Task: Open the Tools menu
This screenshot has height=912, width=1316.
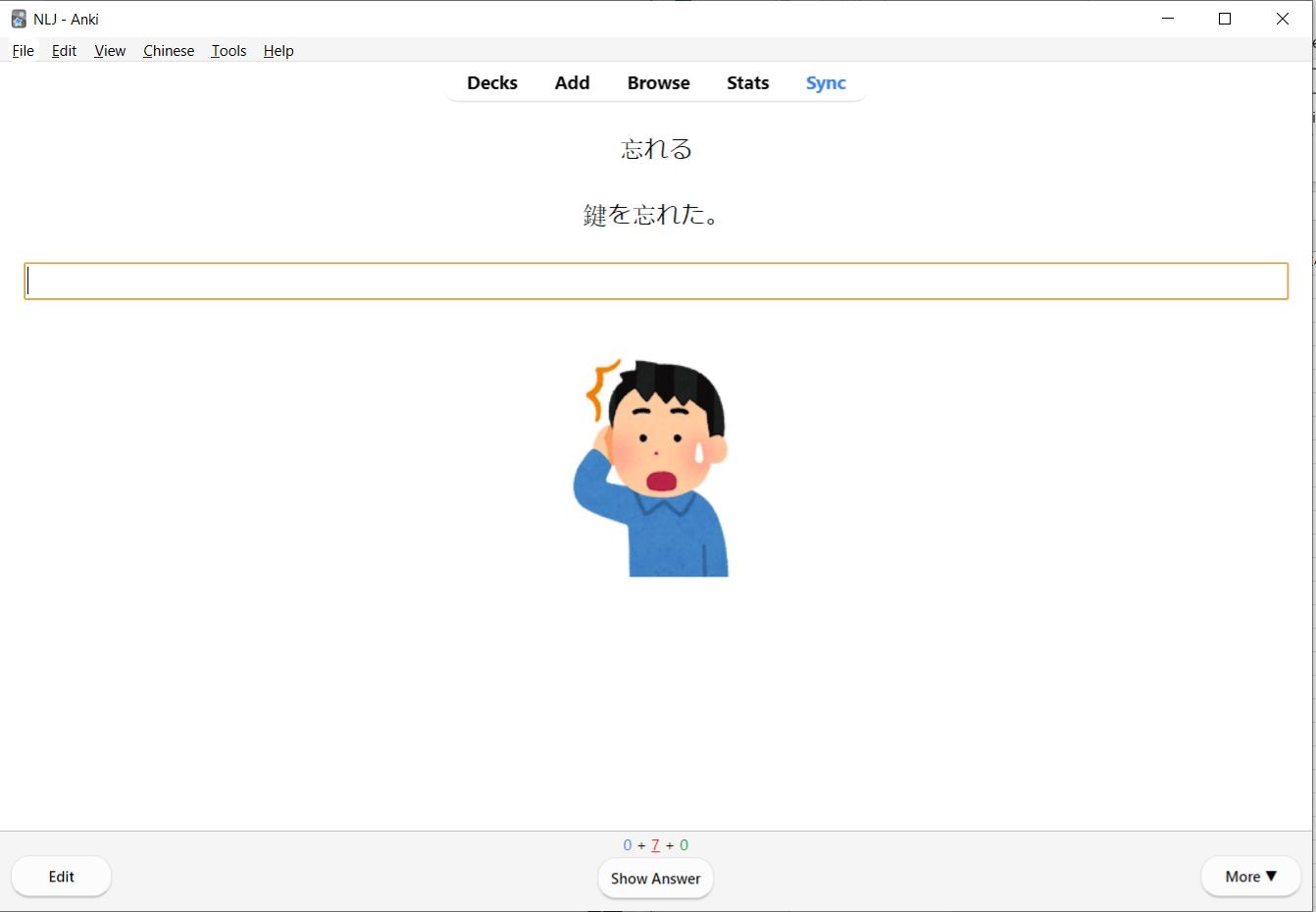Action: pyautogui.click(x=228, y=51)
